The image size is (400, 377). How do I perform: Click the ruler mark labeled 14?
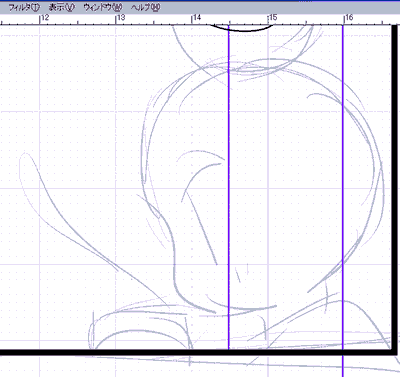196,18
